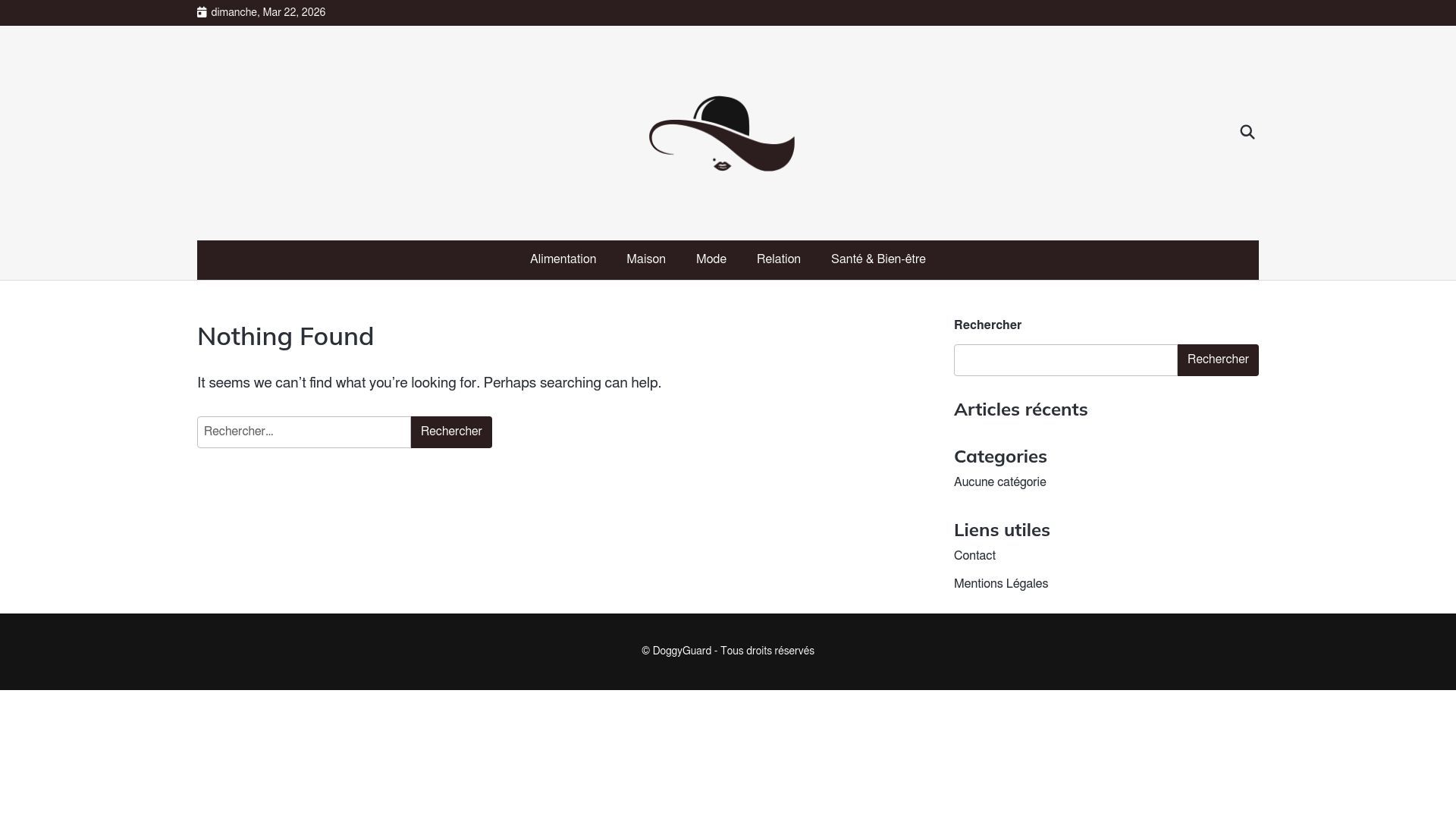Open the Alimentation menu item
Screen dimensions: 1456x819
563,259
